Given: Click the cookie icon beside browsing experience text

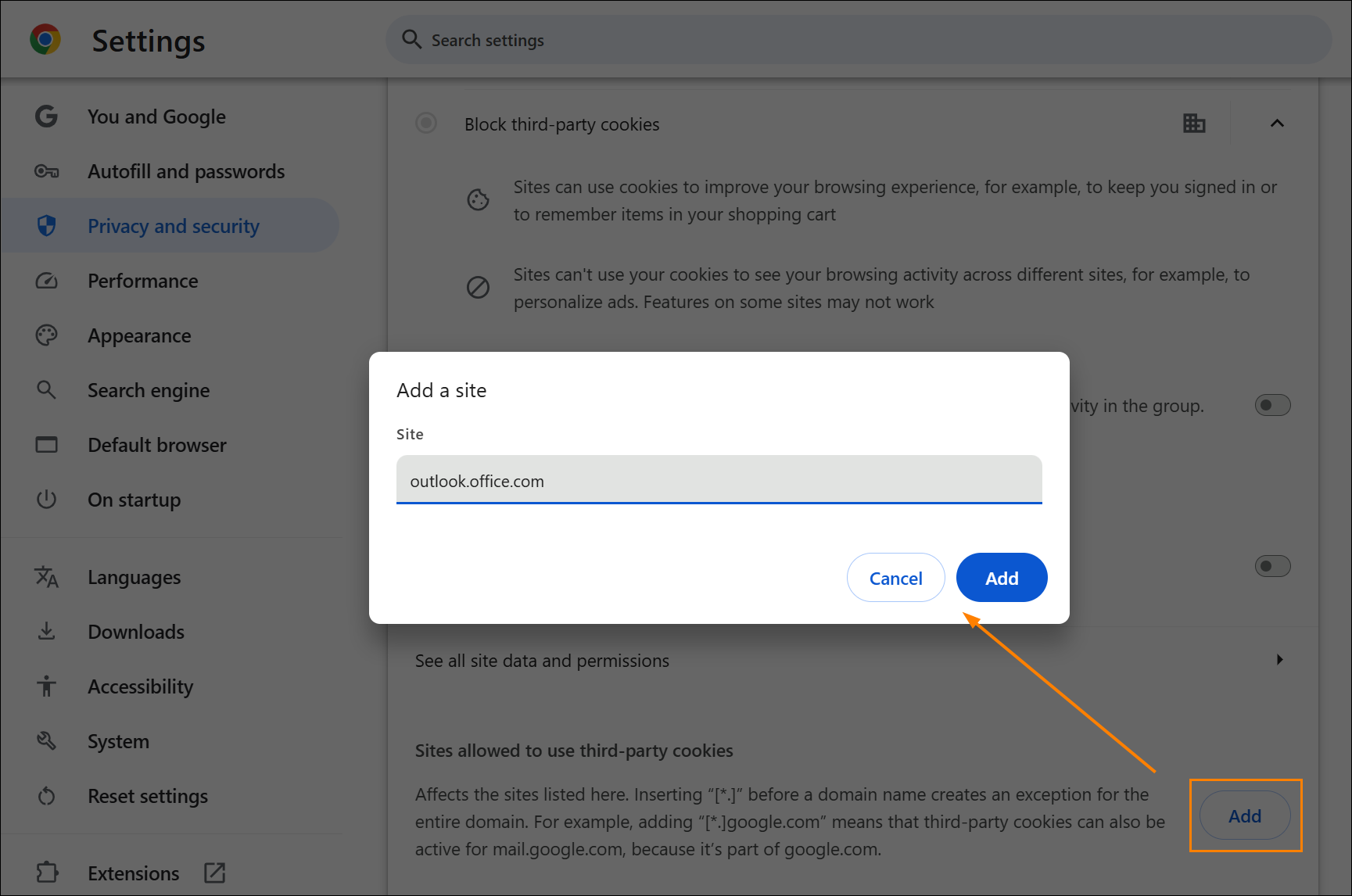Looking at the screenshot, I should 478,200.
